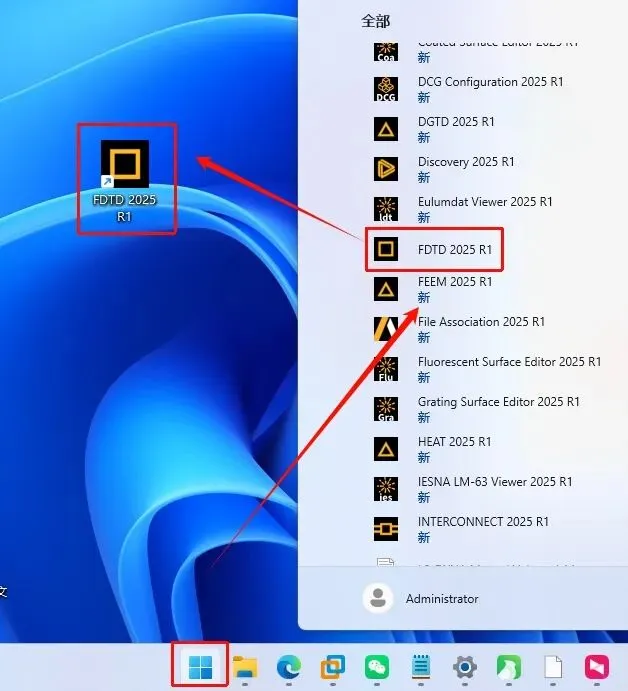Launch HEAT 2025 R1

pyautogui.click(x=454, y=442)
